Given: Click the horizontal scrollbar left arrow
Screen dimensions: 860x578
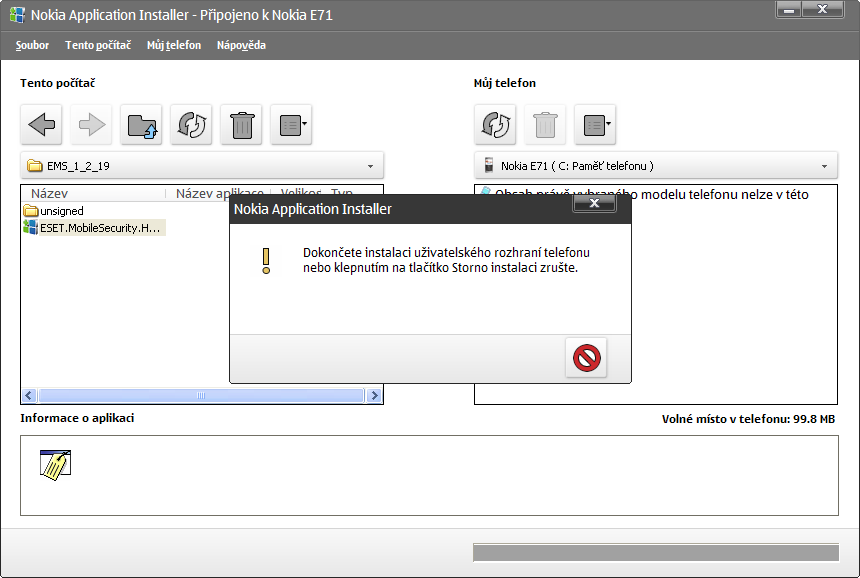Looking at the screenshot, I should pos(30,395).
